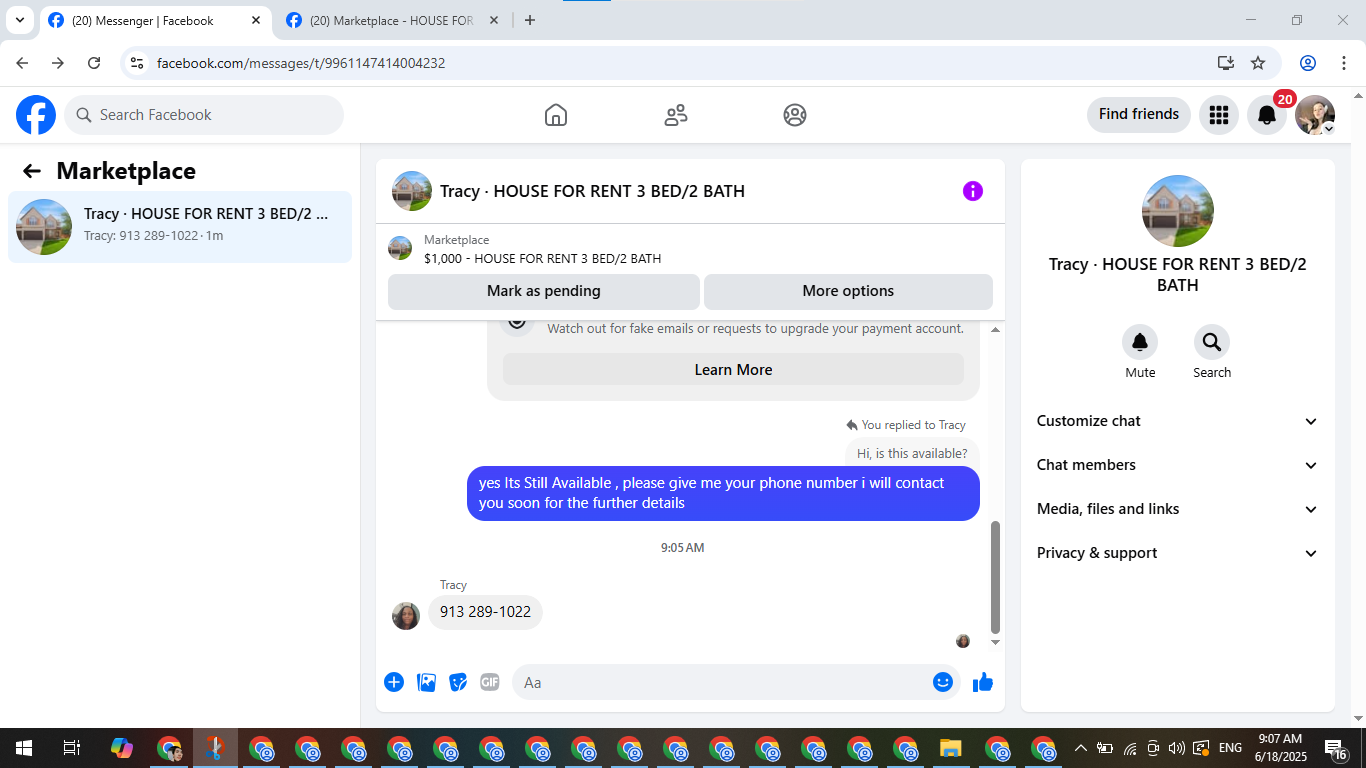This screenshot has width=1366, height=768.
Task: Close the Messenger | Facebook tab
Action: pyautogui.click(x=255, y=20)
